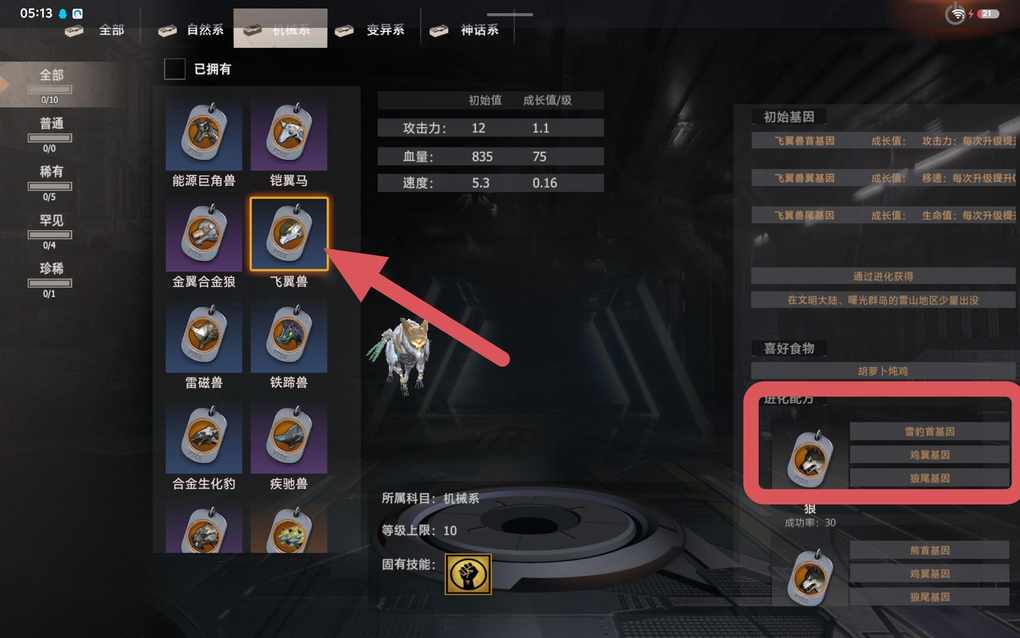The image size is (1020, 638).
Task: Choose the 合金生化豹 creature icon
Action: click(204, 437)
